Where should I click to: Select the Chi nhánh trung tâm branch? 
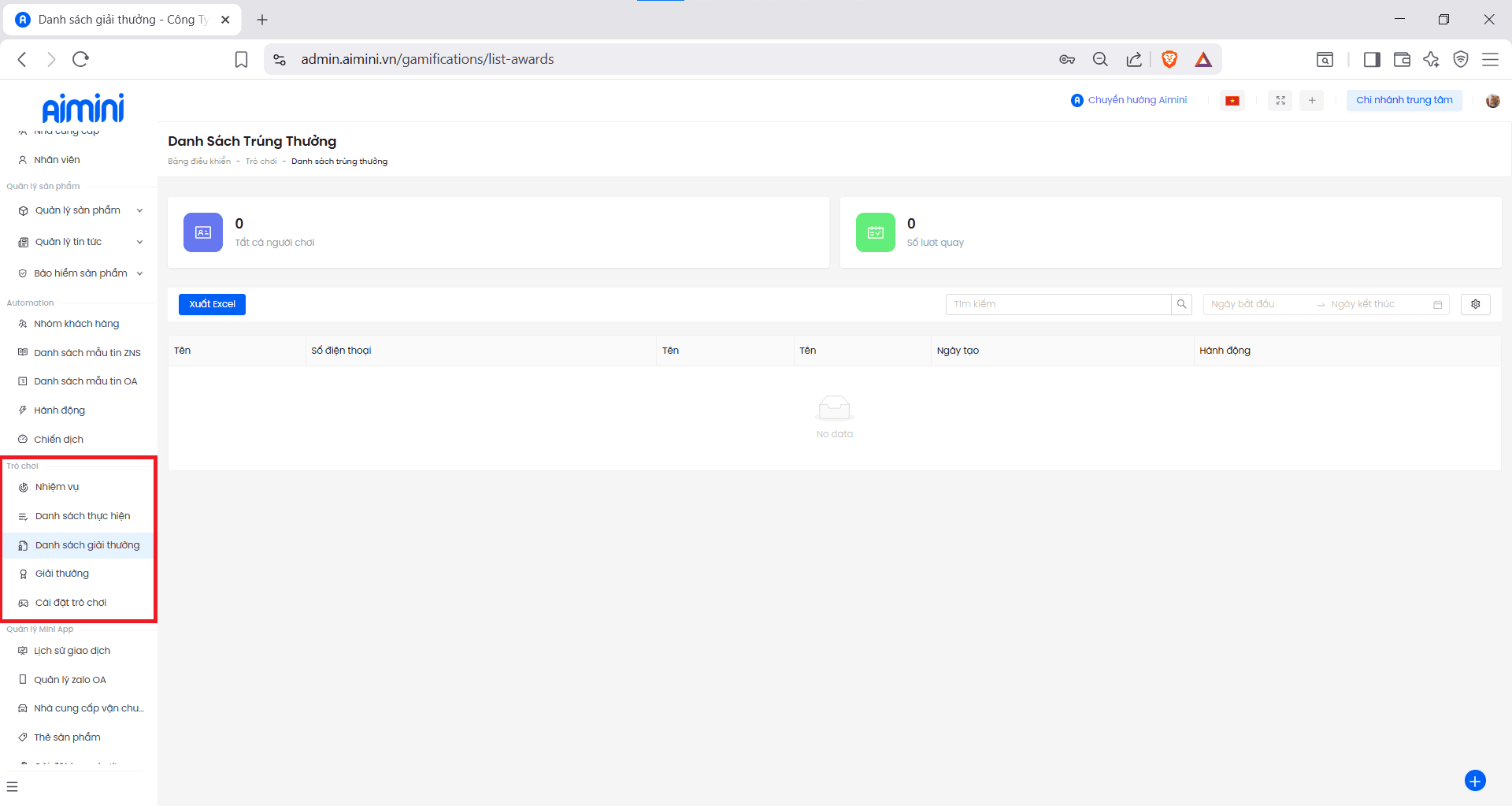pyautogui.click(x=1403, y=100)
